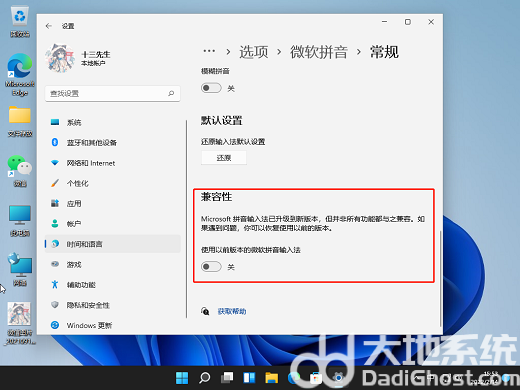Click Settings gear on the taskbar
The width and height of the screenshot is (520, 390).
[338, 378]
